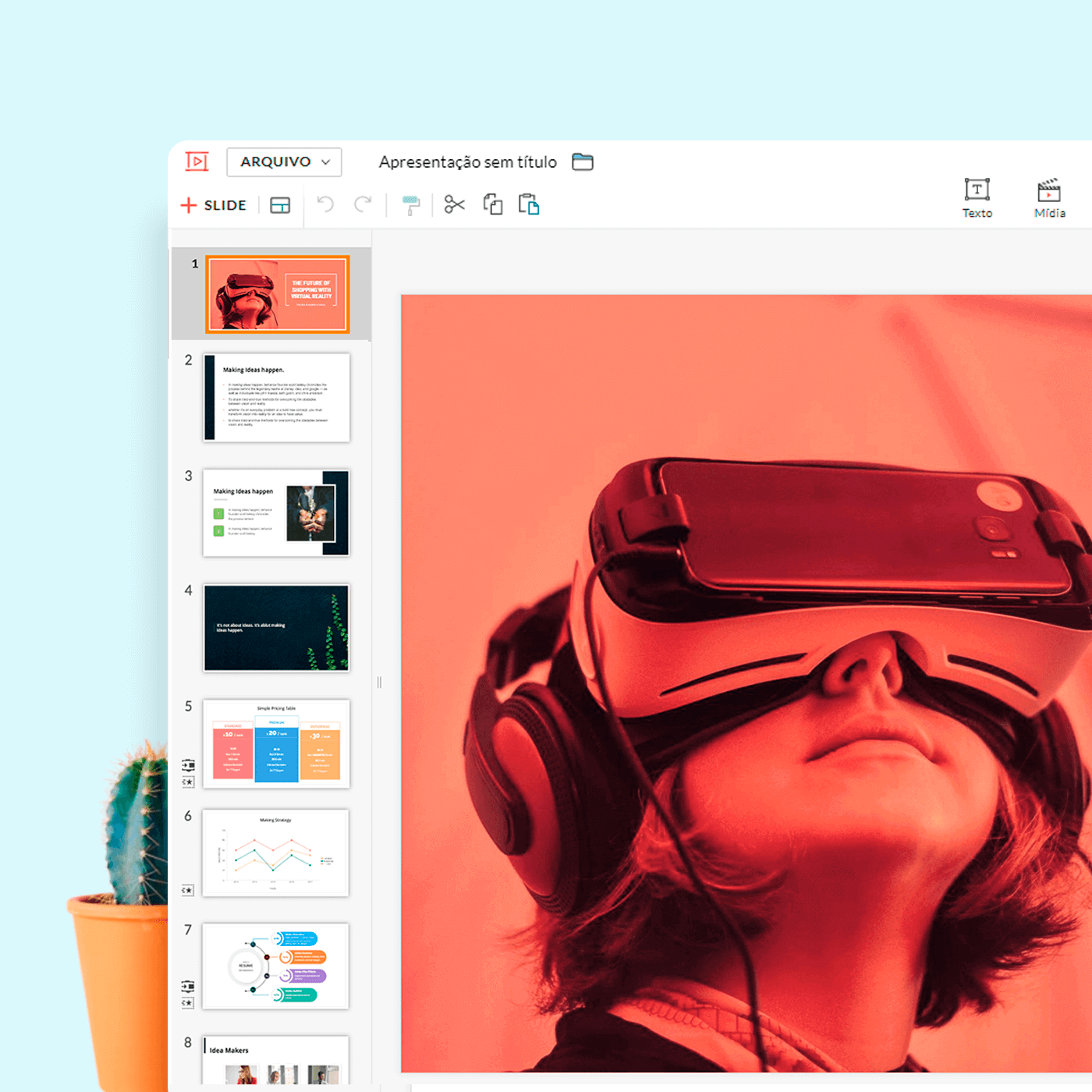Click transition icon beside slide 5
Screen dimensions: 1092x1092
click(188, 764)
